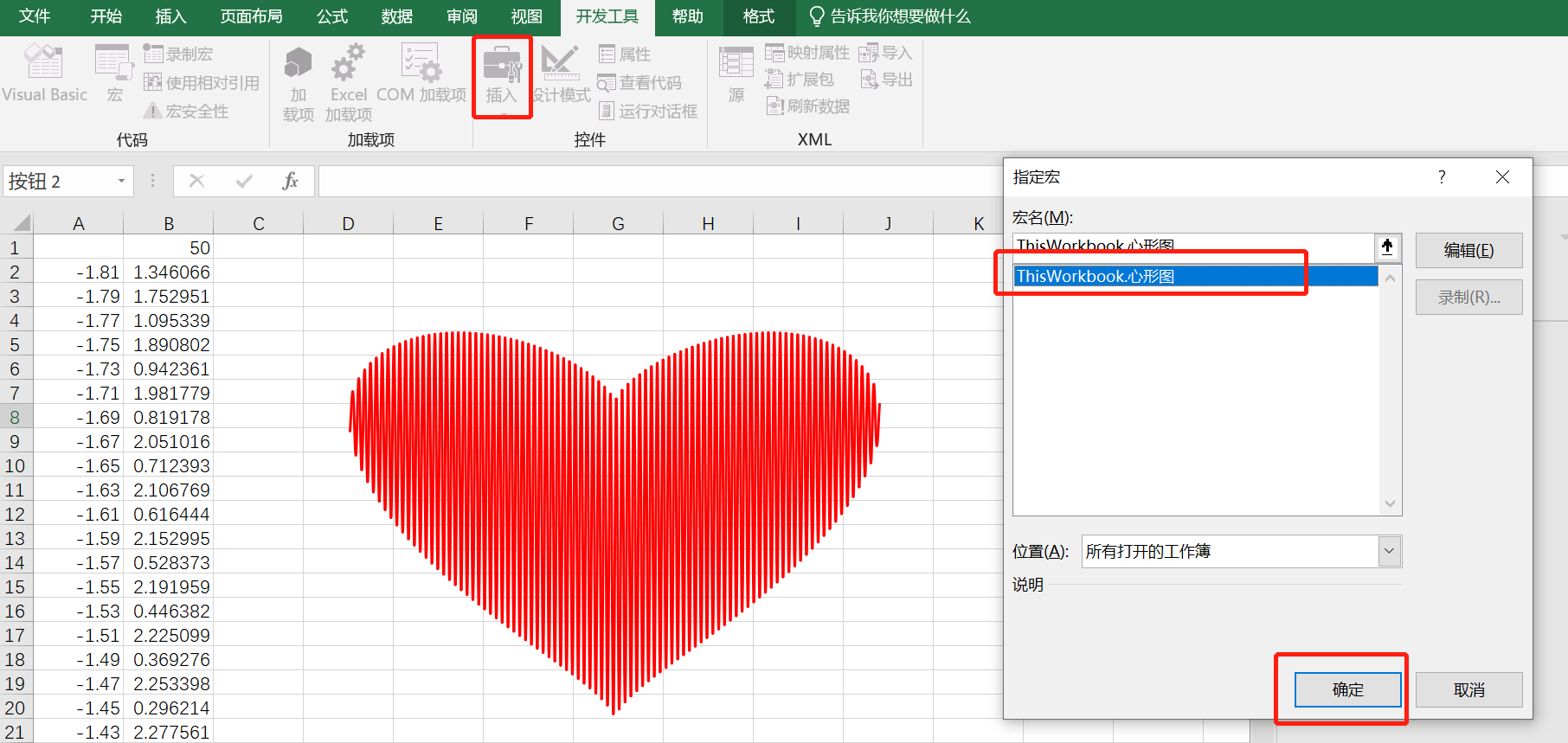Click Expansion Packs (扩展包)
This screenshot has width=1568, height=743.
tap(800, 80)
